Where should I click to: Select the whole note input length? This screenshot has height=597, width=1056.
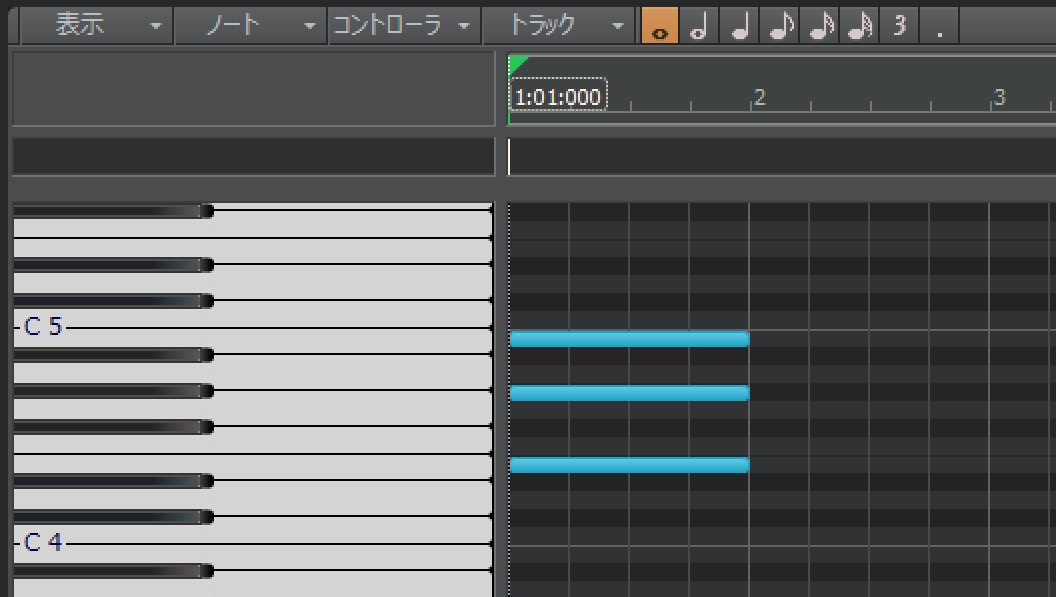659,26
